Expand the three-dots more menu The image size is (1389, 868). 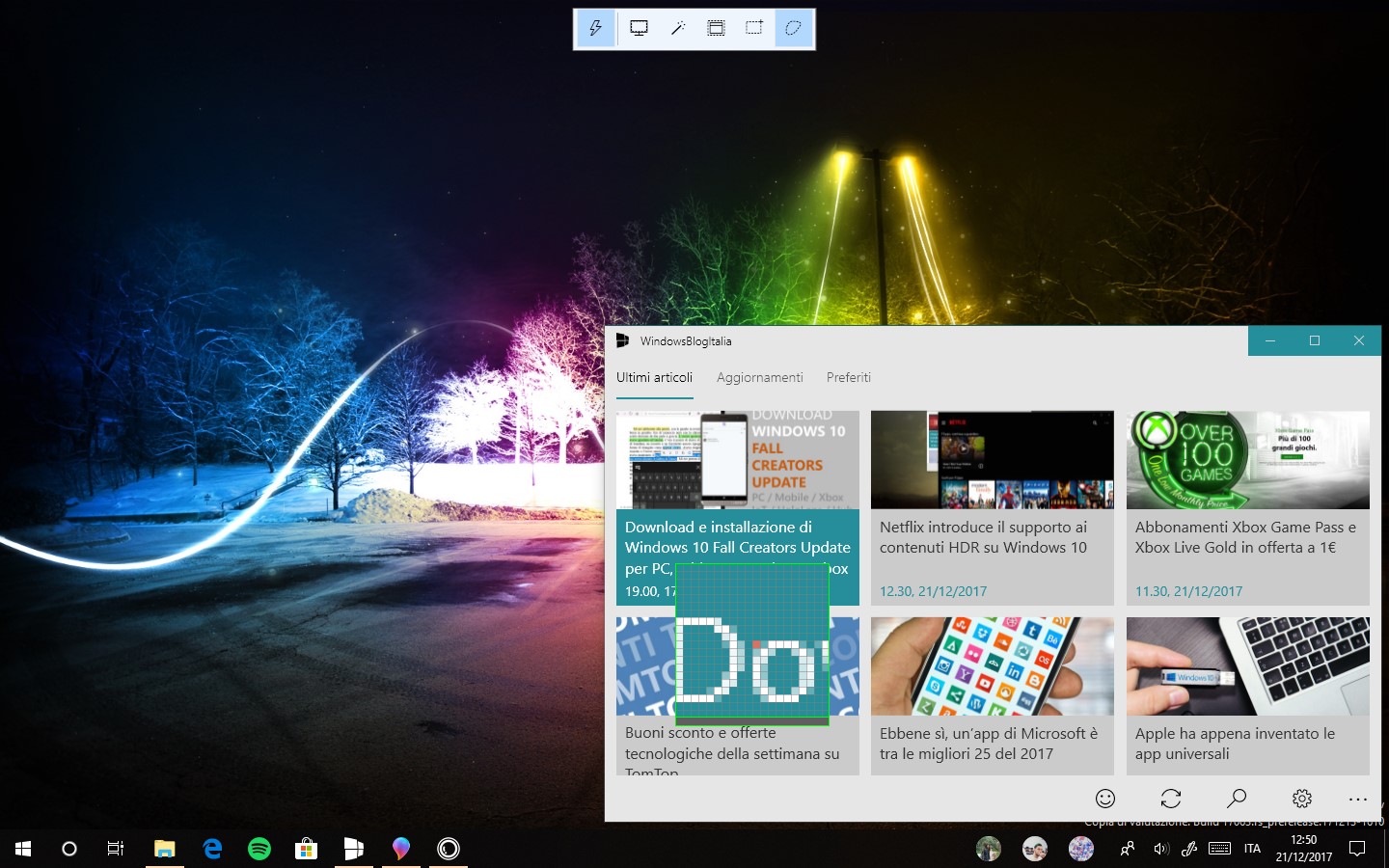1358,799
